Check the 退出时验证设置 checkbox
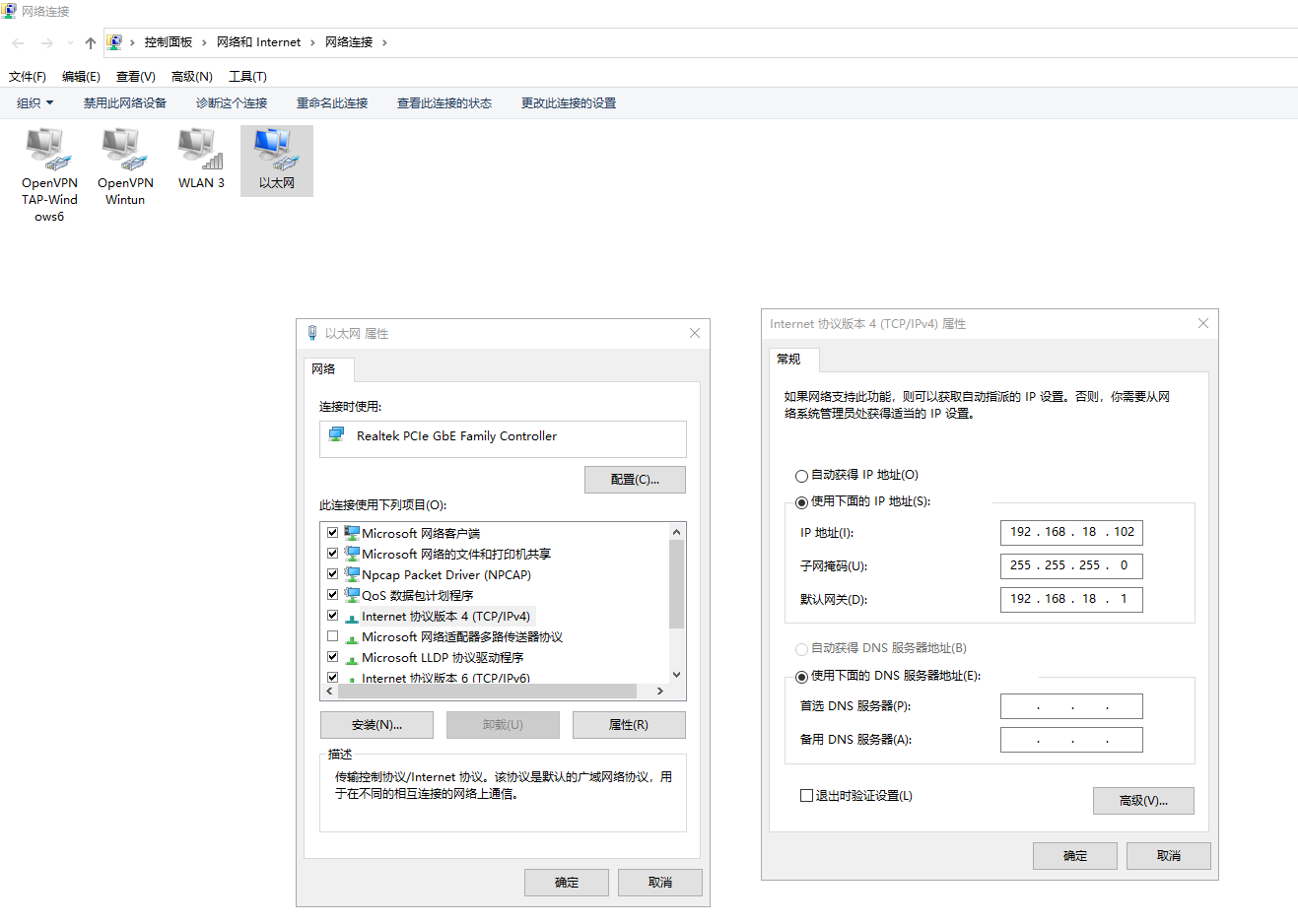 click(x=806, y=796)
